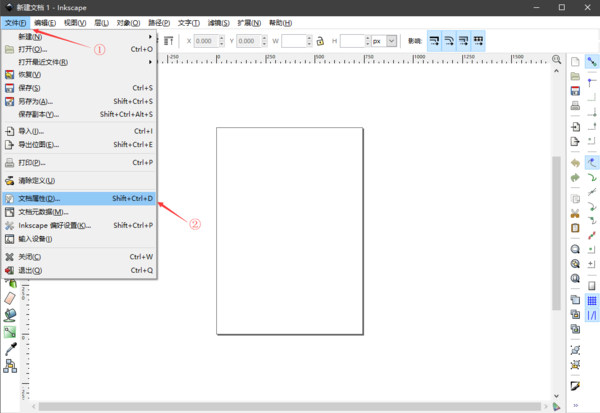Click the vertical scrollbar thumb
The height and width of the screenshot is (413, 600).
coord(556,233)
